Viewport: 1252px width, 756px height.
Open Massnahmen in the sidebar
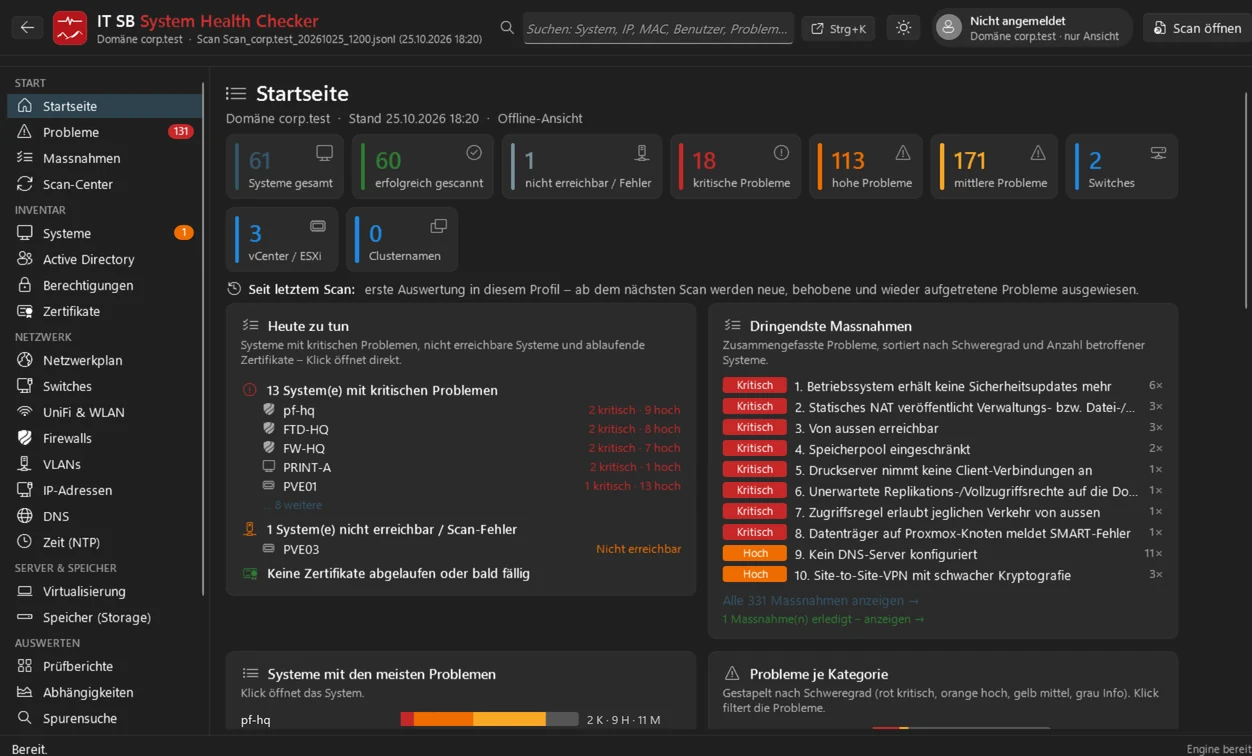click(x=104, y=158)
